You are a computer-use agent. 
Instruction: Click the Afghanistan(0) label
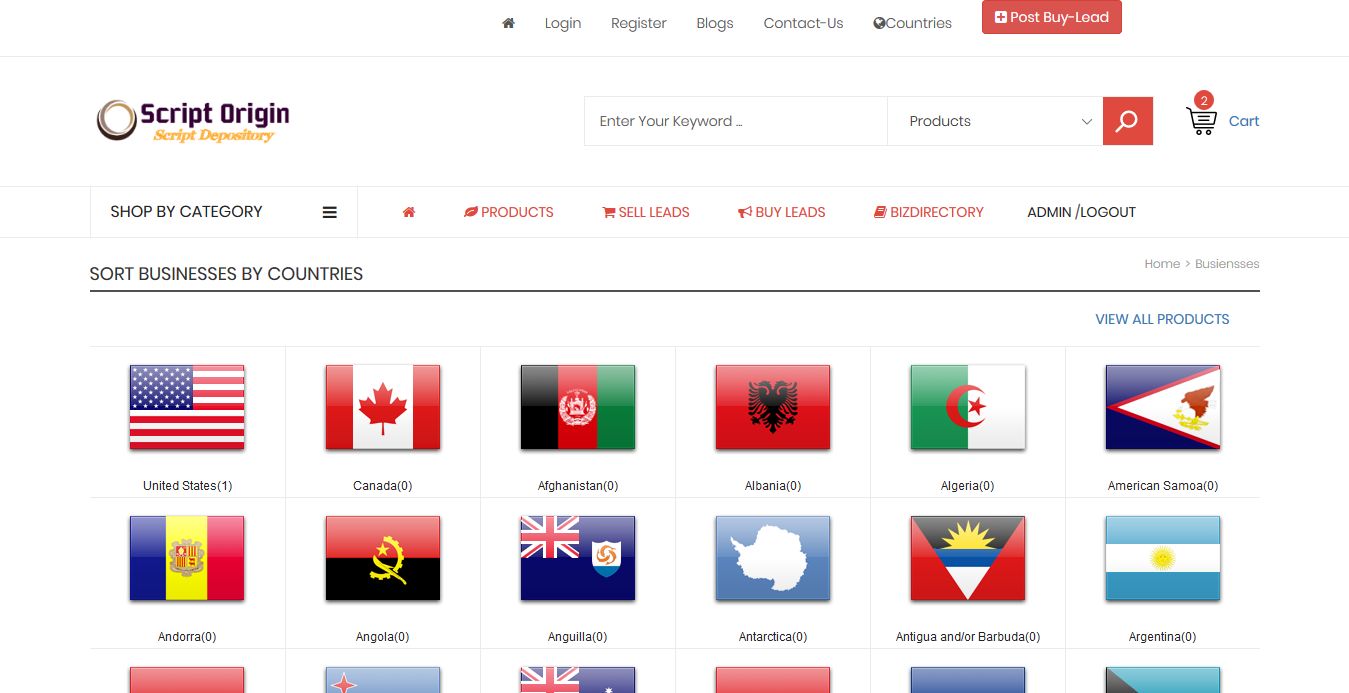[x=578, y=486]
